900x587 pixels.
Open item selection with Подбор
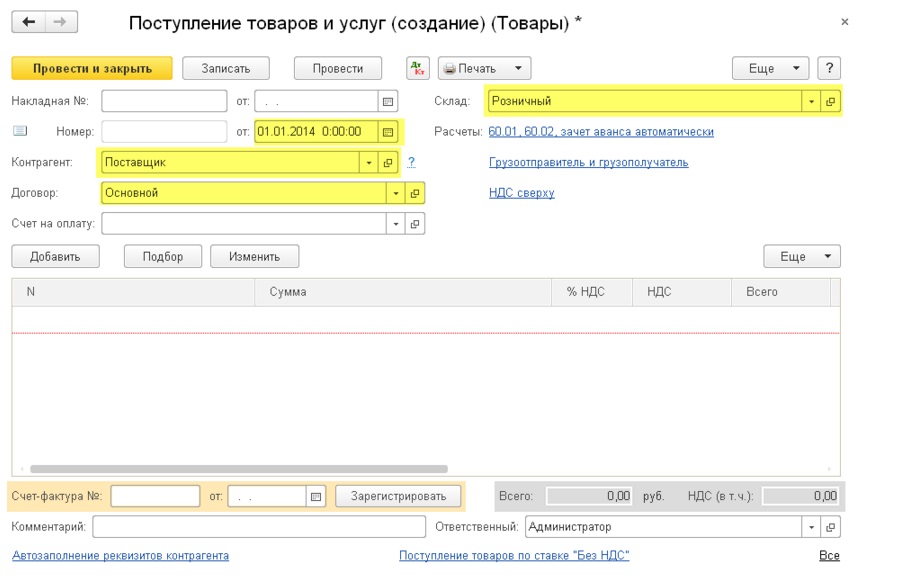click(163, 256)
